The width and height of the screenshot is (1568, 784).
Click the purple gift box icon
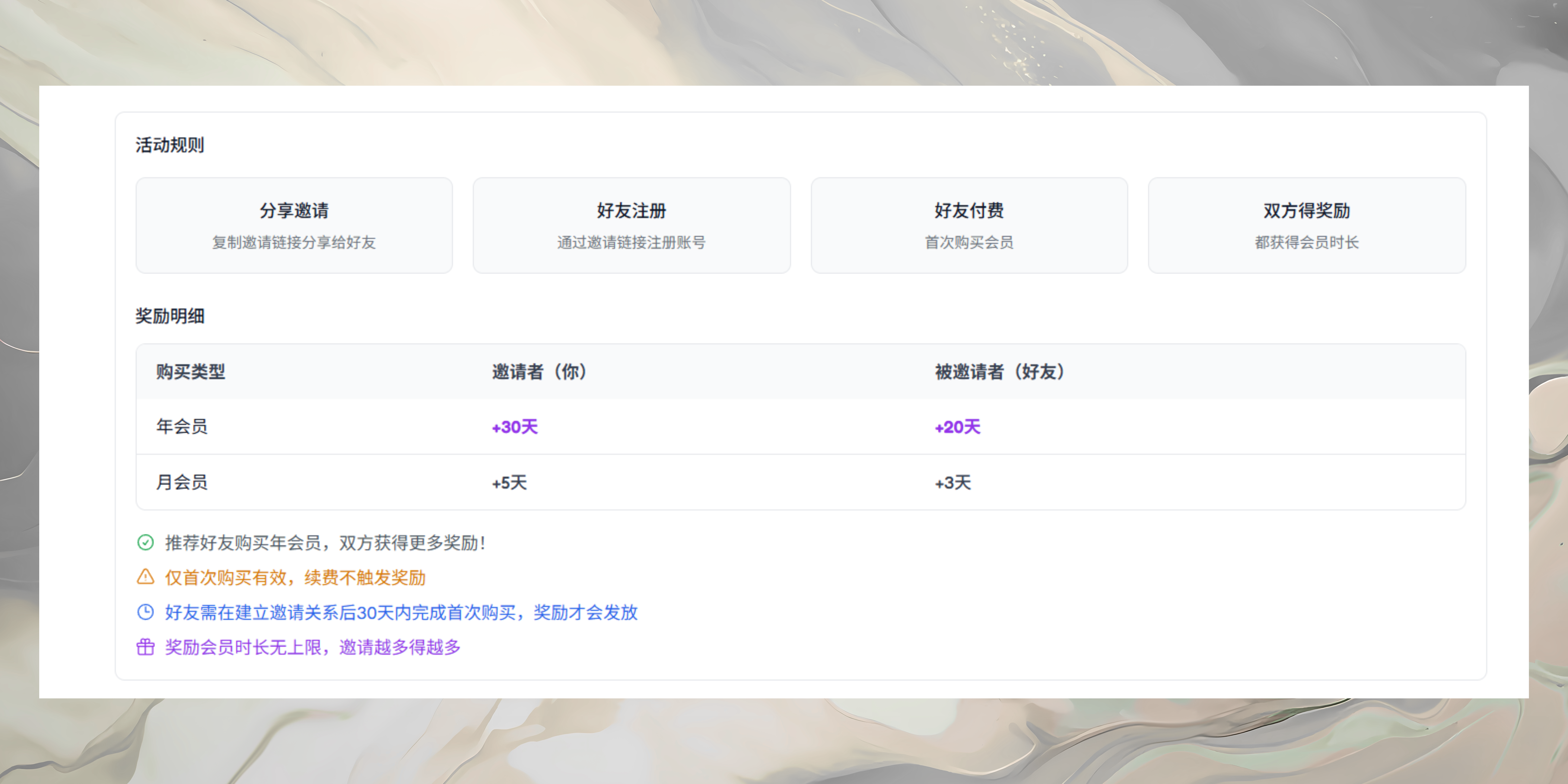145,646
